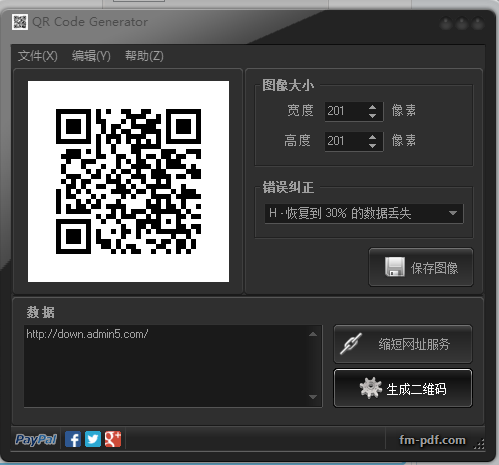Open the 编辑(Y) menu

pos(91,56)
